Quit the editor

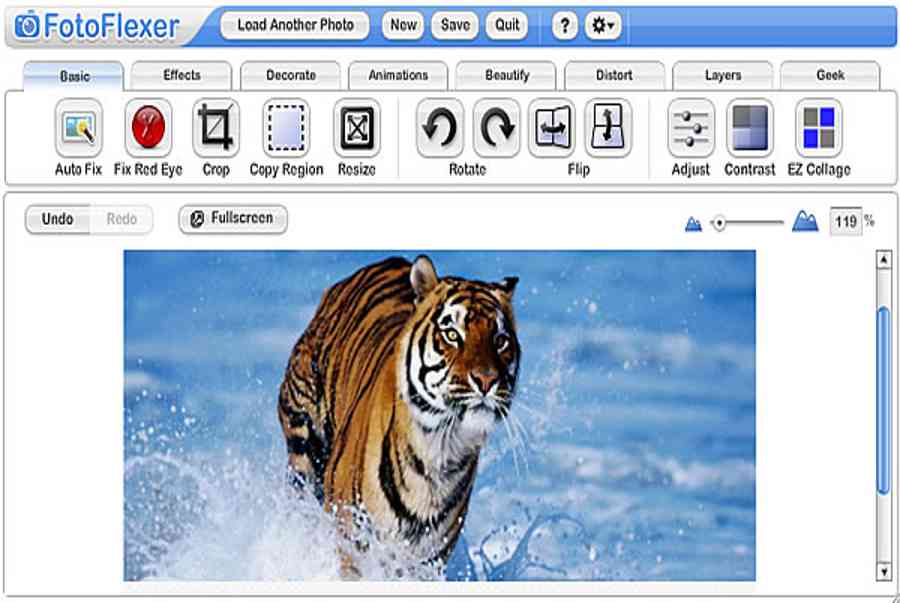pyautogui.click(x=507, y=25)
